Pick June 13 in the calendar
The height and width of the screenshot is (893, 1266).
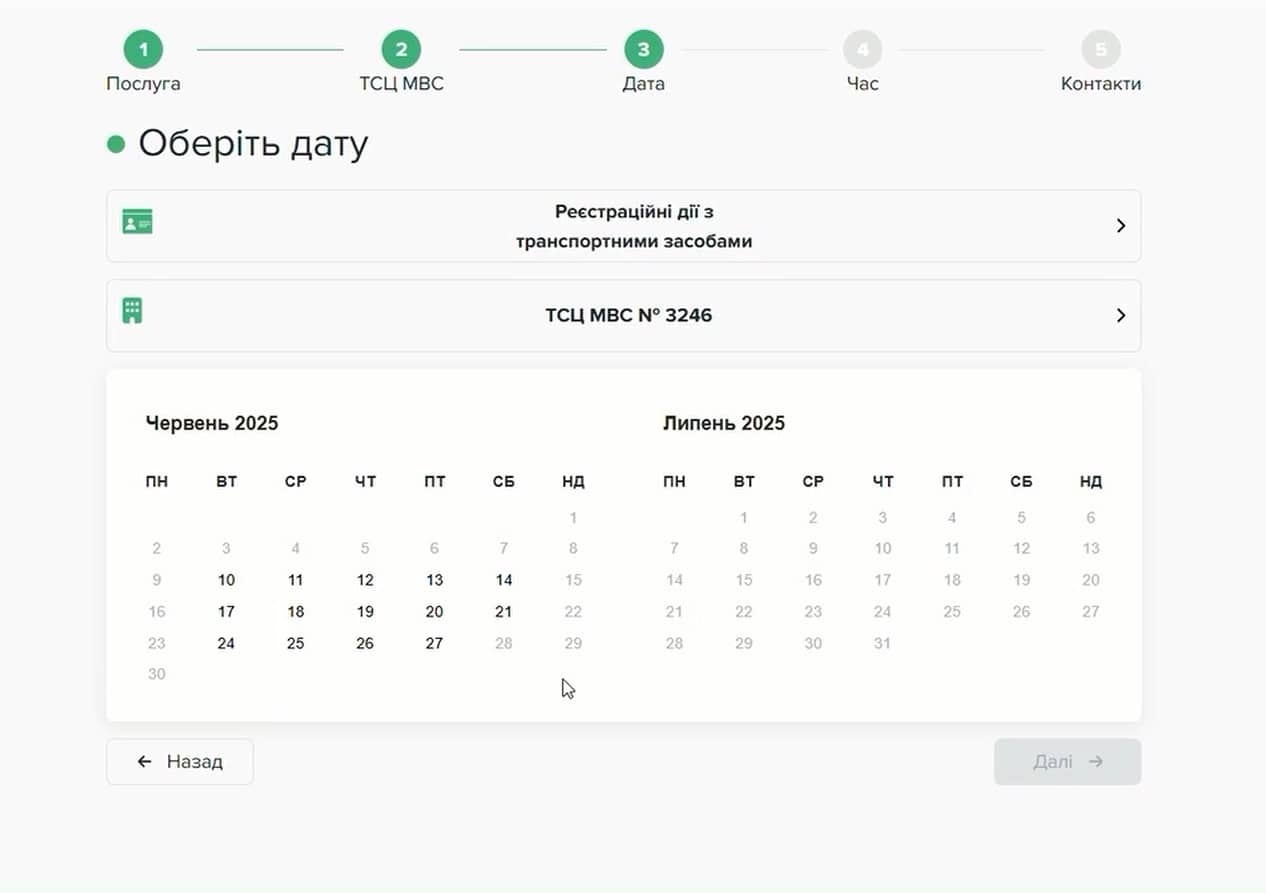point(434,580)
